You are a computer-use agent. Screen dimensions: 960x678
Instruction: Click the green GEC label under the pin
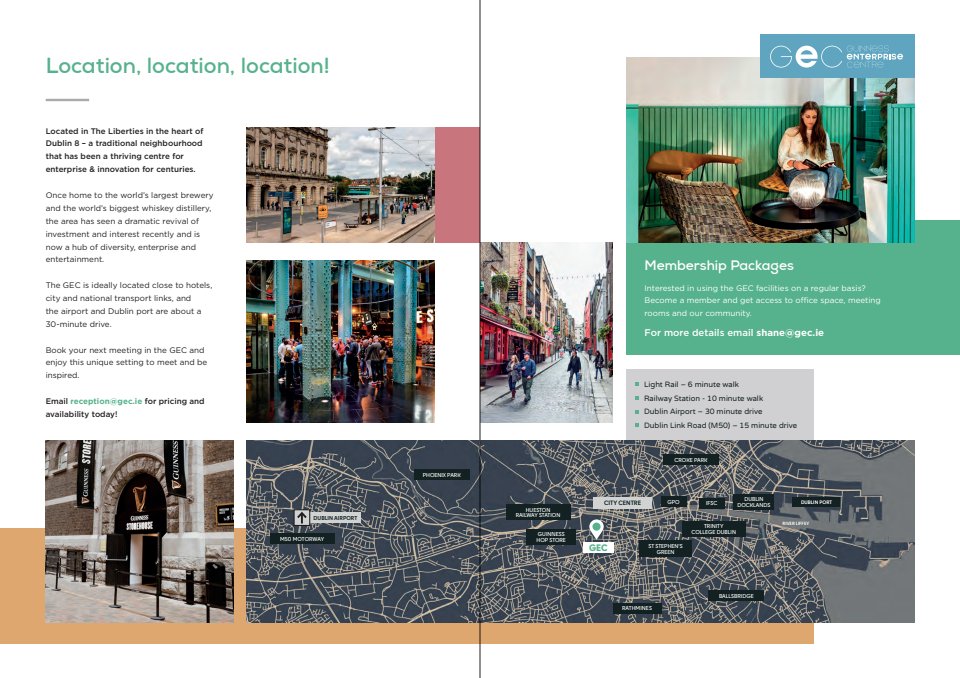pyautogui.click(x=598, y=548)
